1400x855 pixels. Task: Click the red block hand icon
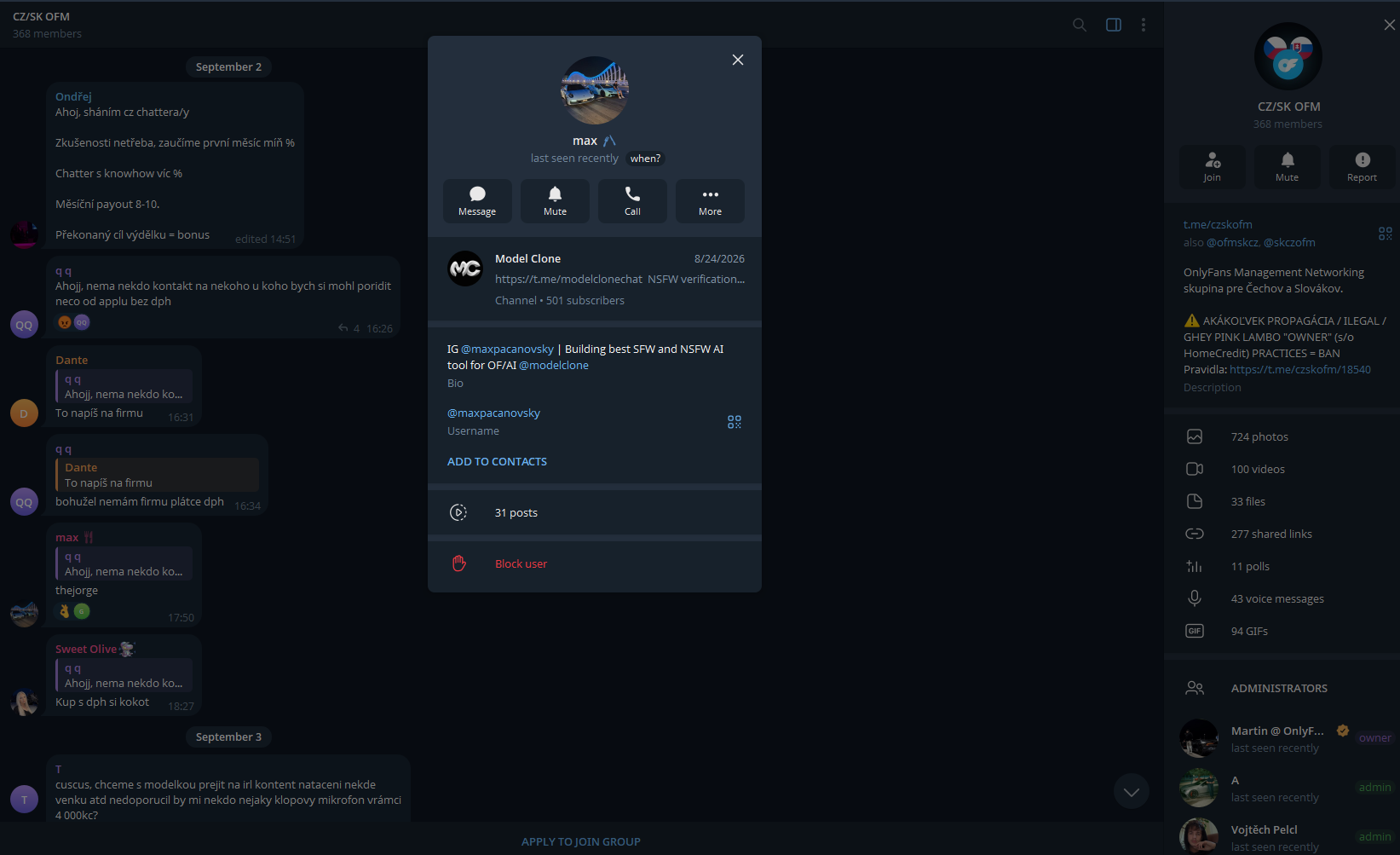458,563
